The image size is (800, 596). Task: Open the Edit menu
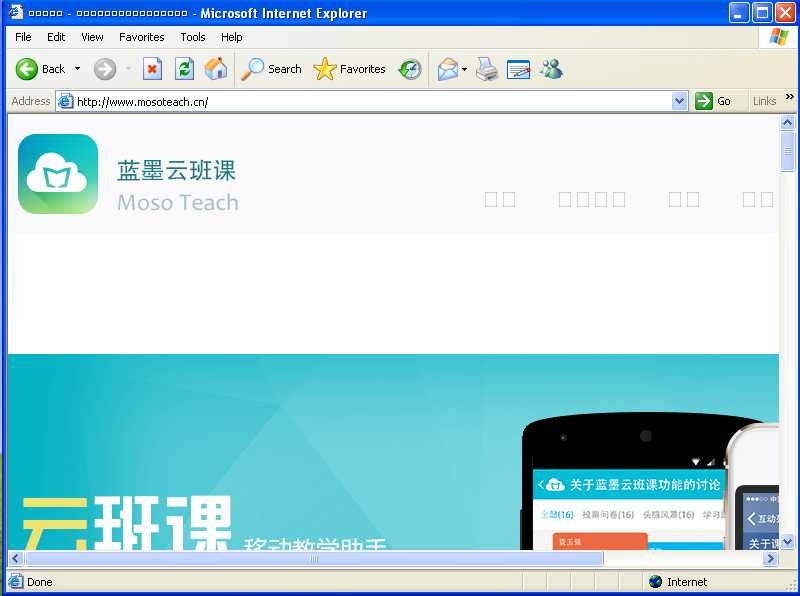pyautogui.click(x=56, y=37)
